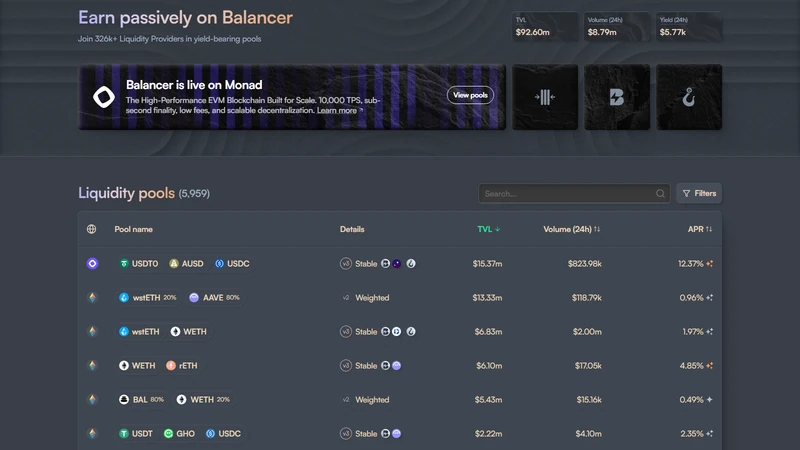Image resolution: width=800 pixels, height=450 pixels.
Task: Select the rETH token chip
Action: coord(182,365)
